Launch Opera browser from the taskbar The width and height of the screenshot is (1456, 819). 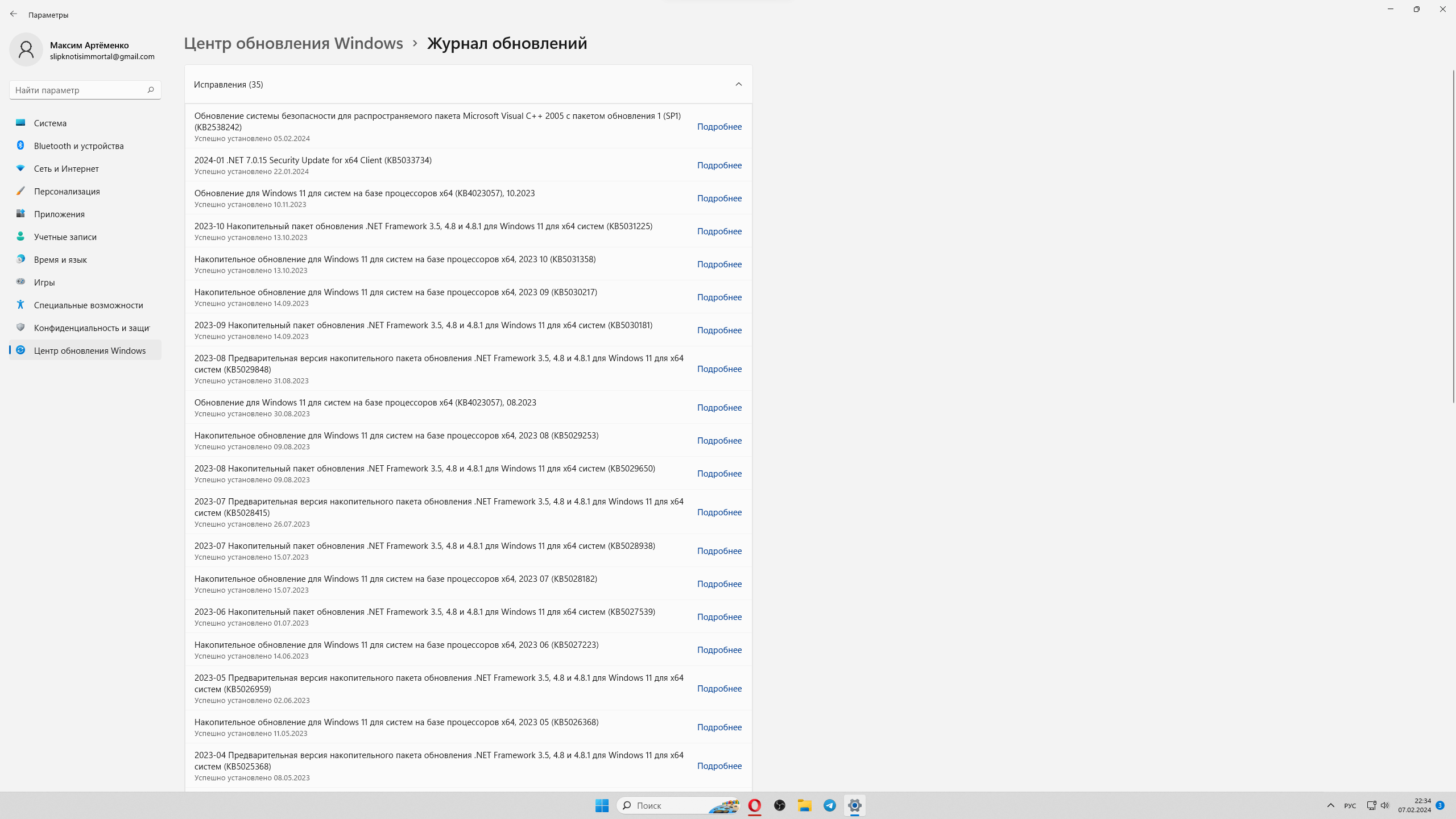tap(754, 805)
